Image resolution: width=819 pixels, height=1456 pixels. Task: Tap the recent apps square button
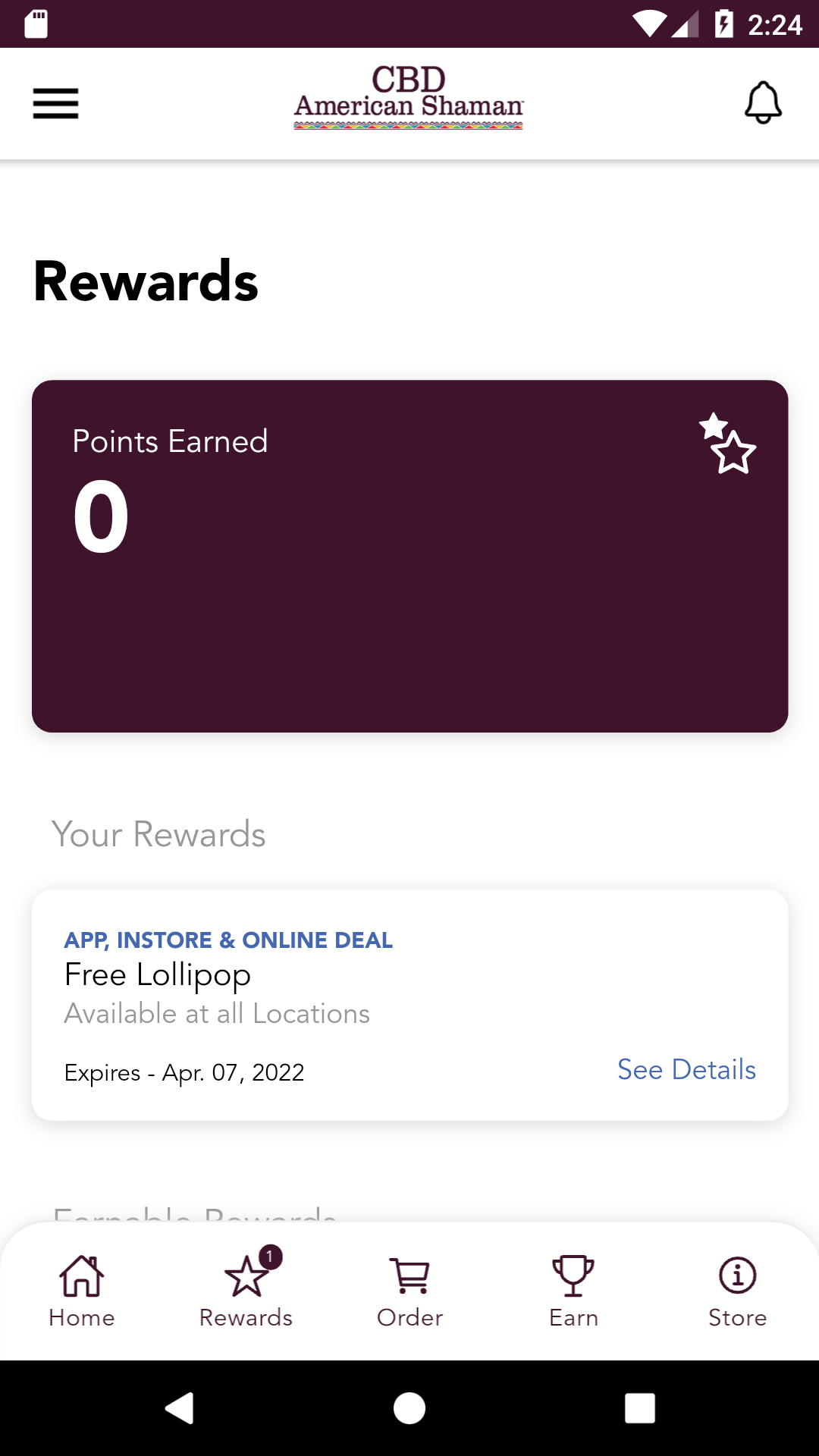[640, 1408]
